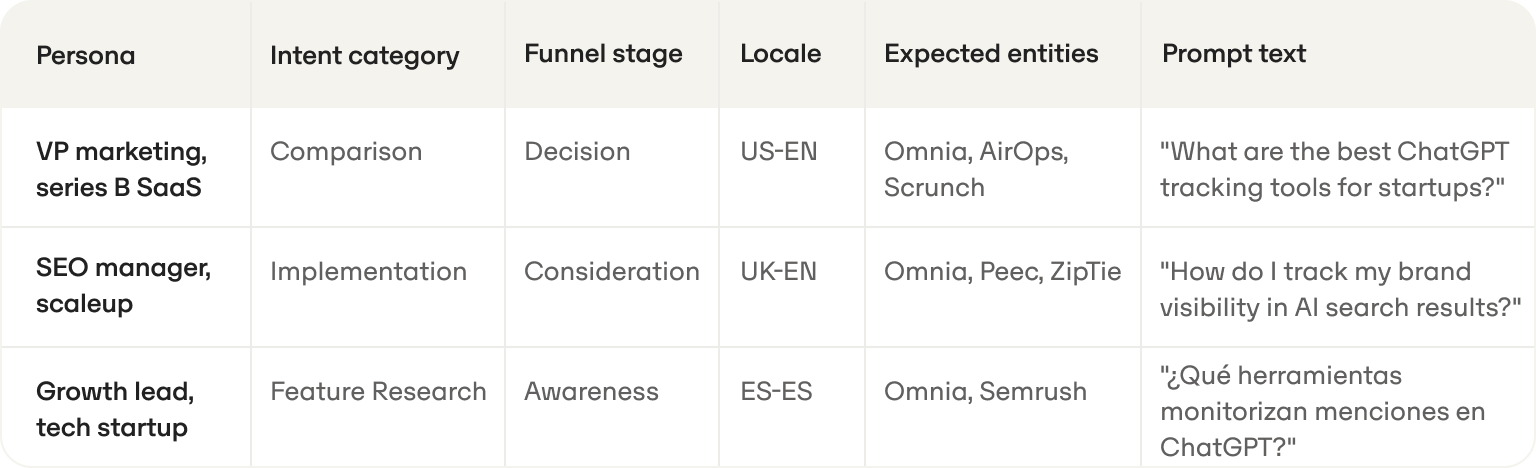This screenshot has width=1536, height=468.
Task: Click the Comparison intent cell
Action: (346, 152)
